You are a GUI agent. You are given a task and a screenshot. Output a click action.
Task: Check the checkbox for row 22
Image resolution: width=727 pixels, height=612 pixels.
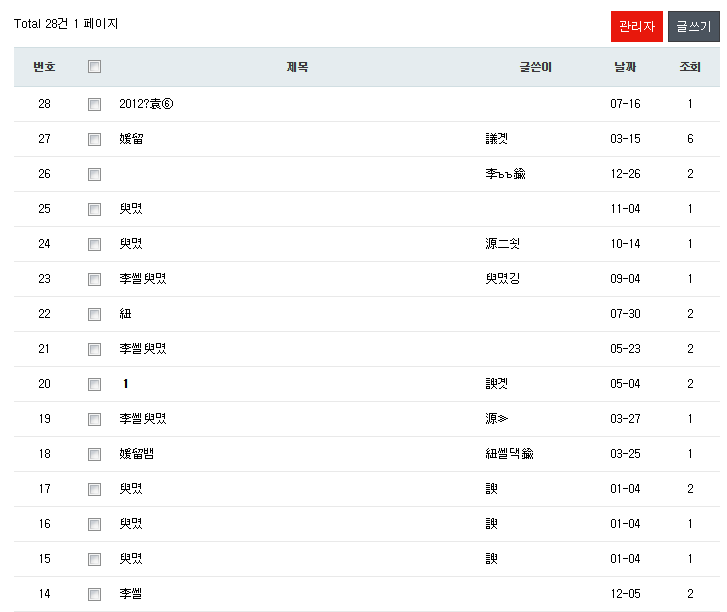pos(95,314)
